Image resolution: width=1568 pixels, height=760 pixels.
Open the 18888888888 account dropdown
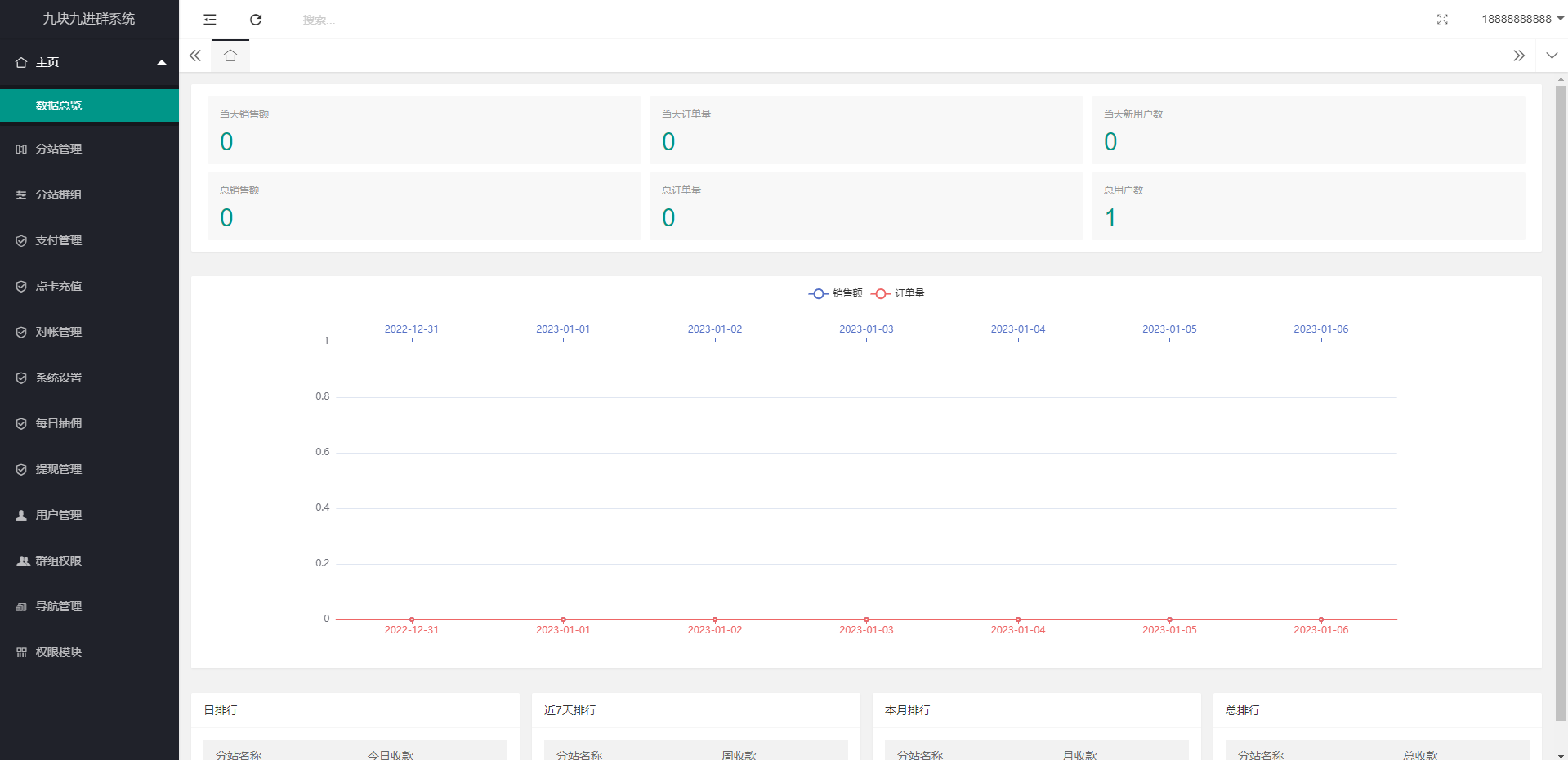[1523, 19]
